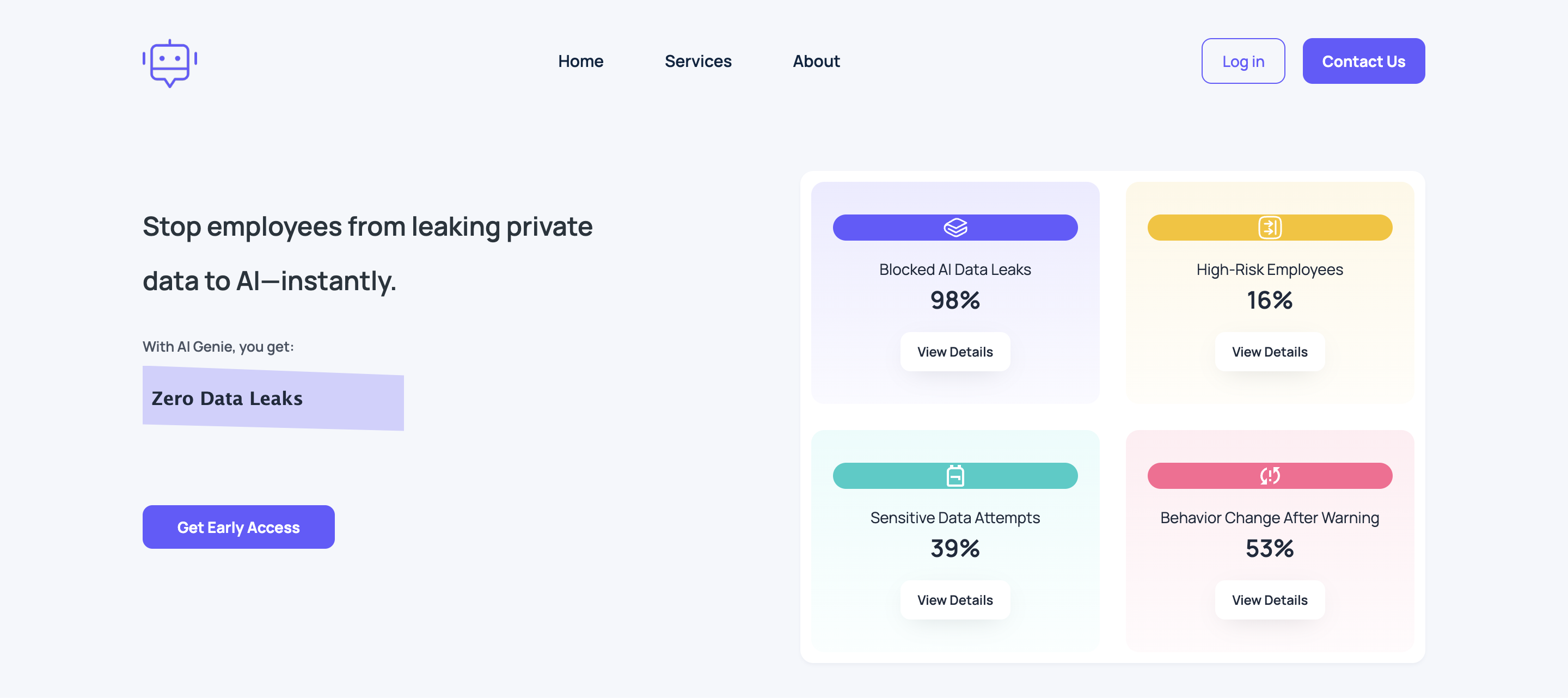Click the 53% behavior change statistic
1568x699 pixels.
pyautogui.click(x=1269, y=549)
